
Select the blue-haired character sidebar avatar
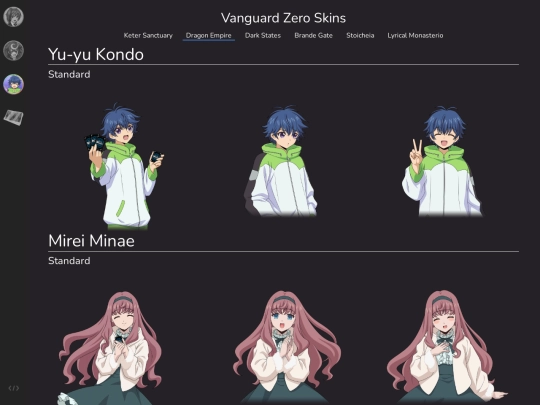(x=13, y=84)
